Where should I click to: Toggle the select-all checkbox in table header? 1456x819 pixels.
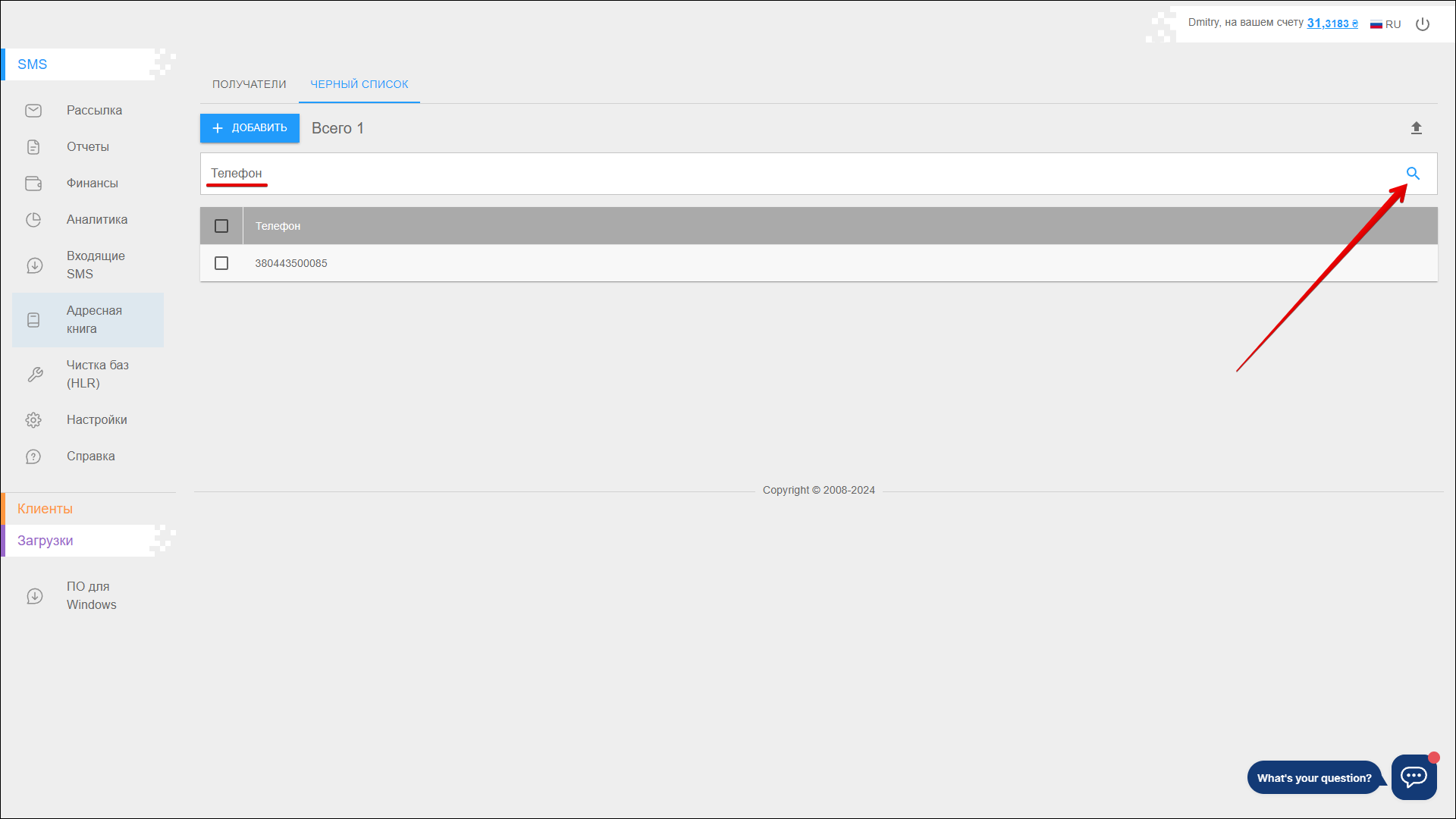[x=221, y=226]
